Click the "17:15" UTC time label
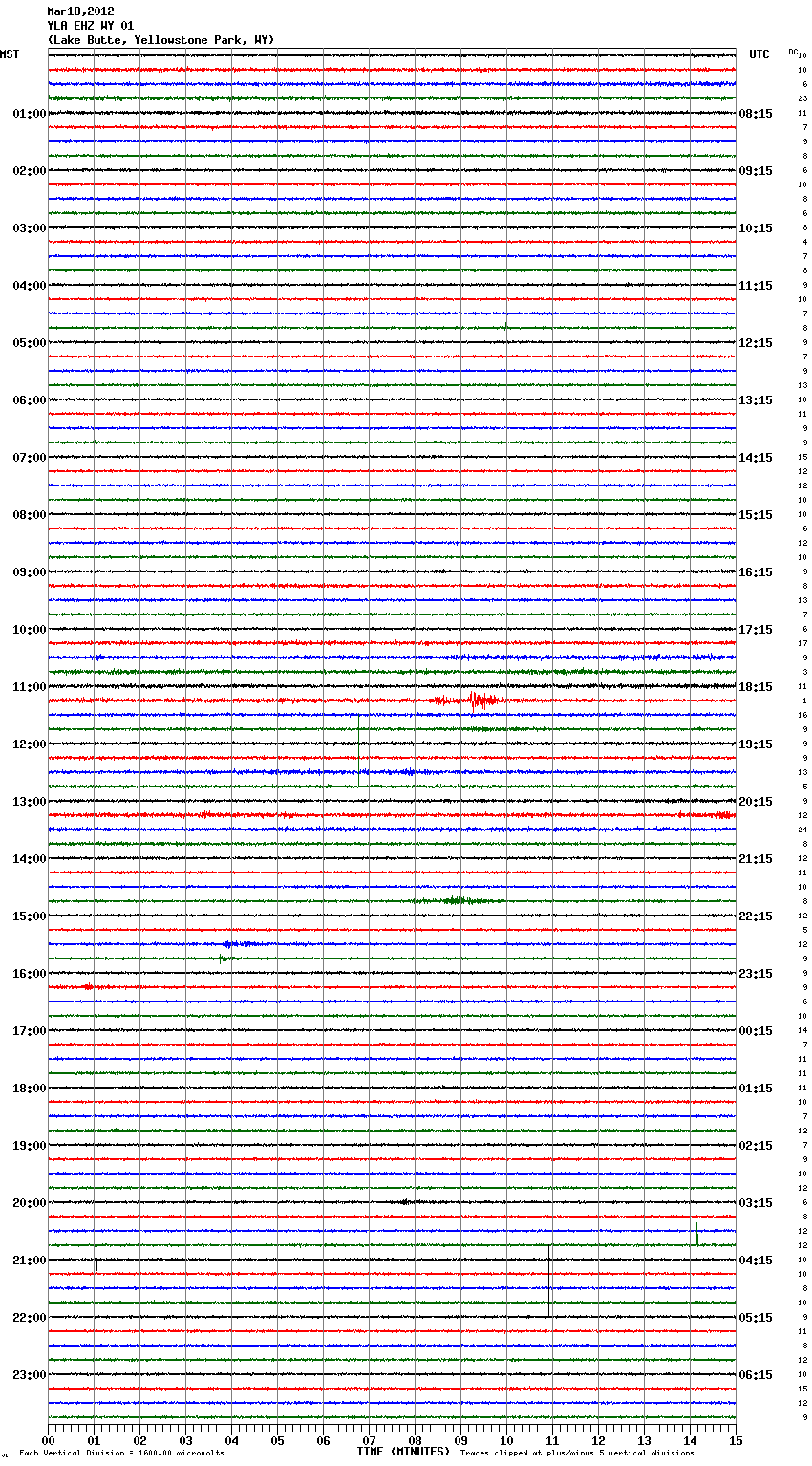The height and width of the screenshot is (1466, 812). (x=756, y=630)
